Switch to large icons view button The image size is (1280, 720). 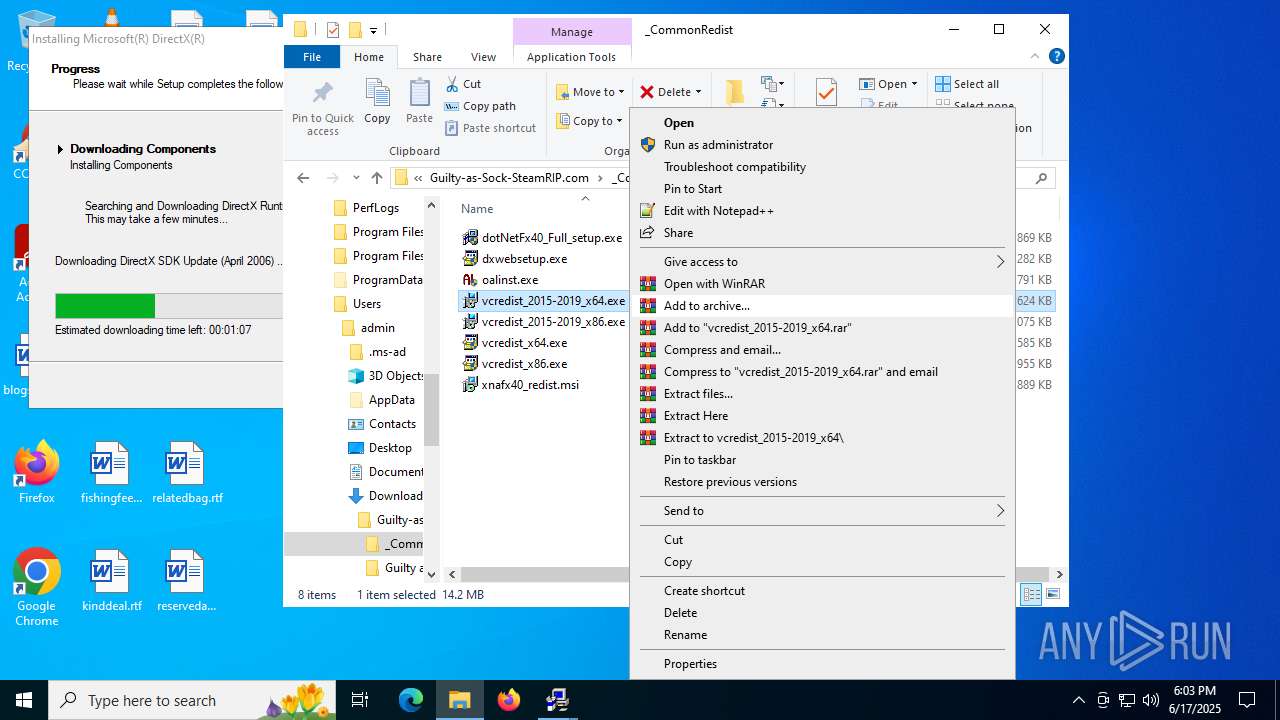pos(1052,595)
